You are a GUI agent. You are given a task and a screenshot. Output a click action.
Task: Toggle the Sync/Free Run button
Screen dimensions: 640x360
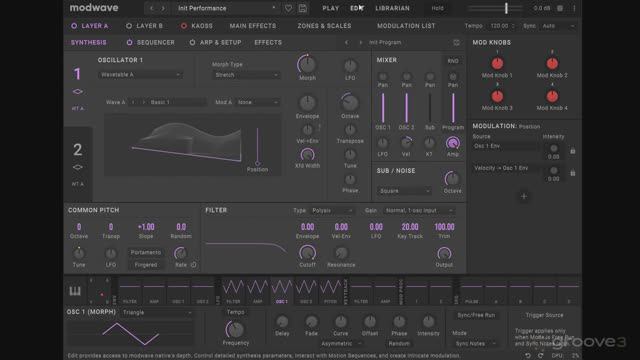476,315
